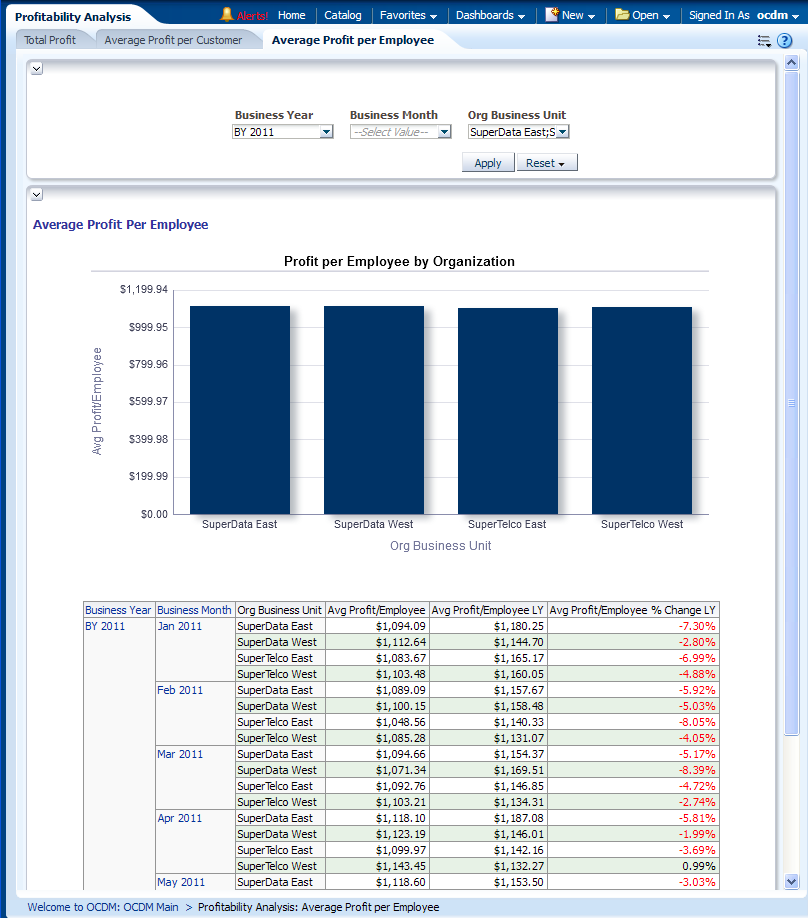Open the Favorites menu
The image size is (808, 918).
coord(408,15)
